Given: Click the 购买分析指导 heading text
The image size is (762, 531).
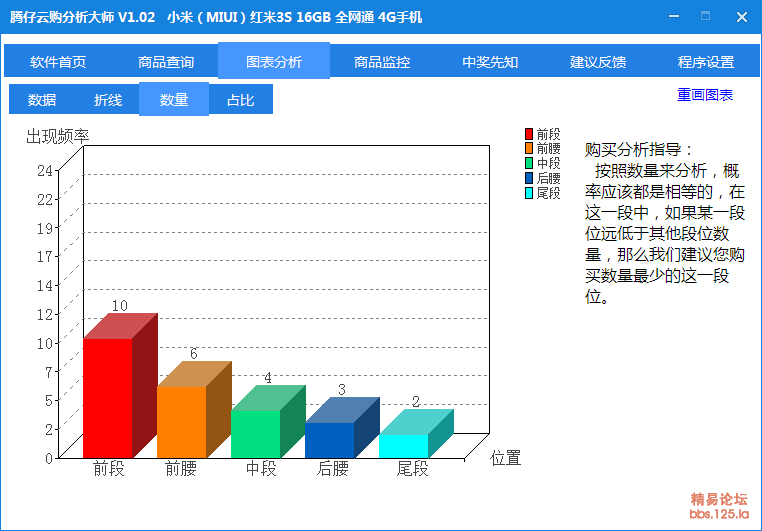Looking at the screenshot, I should click(x=639, y=150).
